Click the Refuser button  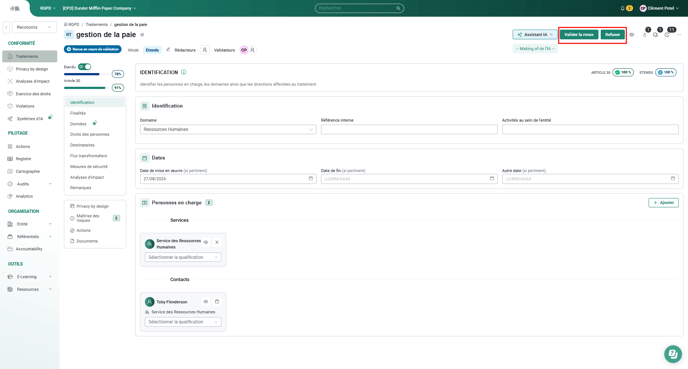point(613,35)
